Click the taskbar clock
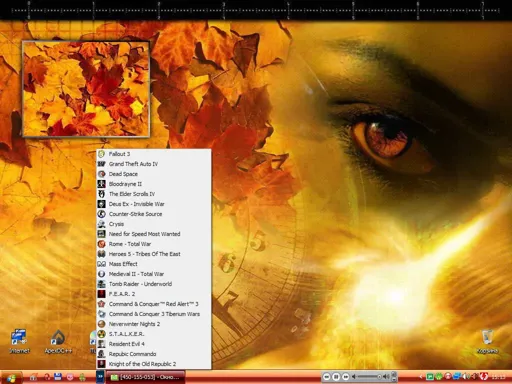The image size is (512, 384). [498, 377]
